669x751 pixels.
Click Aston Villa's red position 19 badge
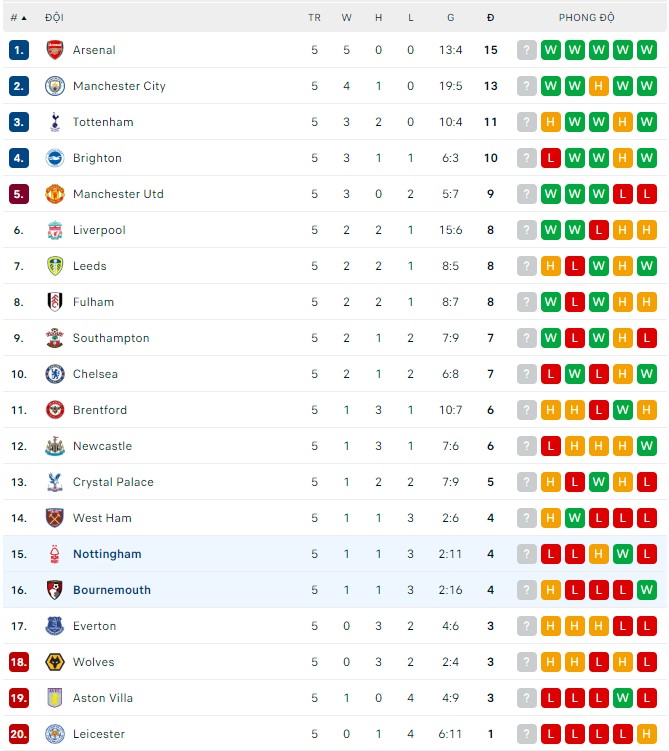pyautogui.click(x=19, y=698)
